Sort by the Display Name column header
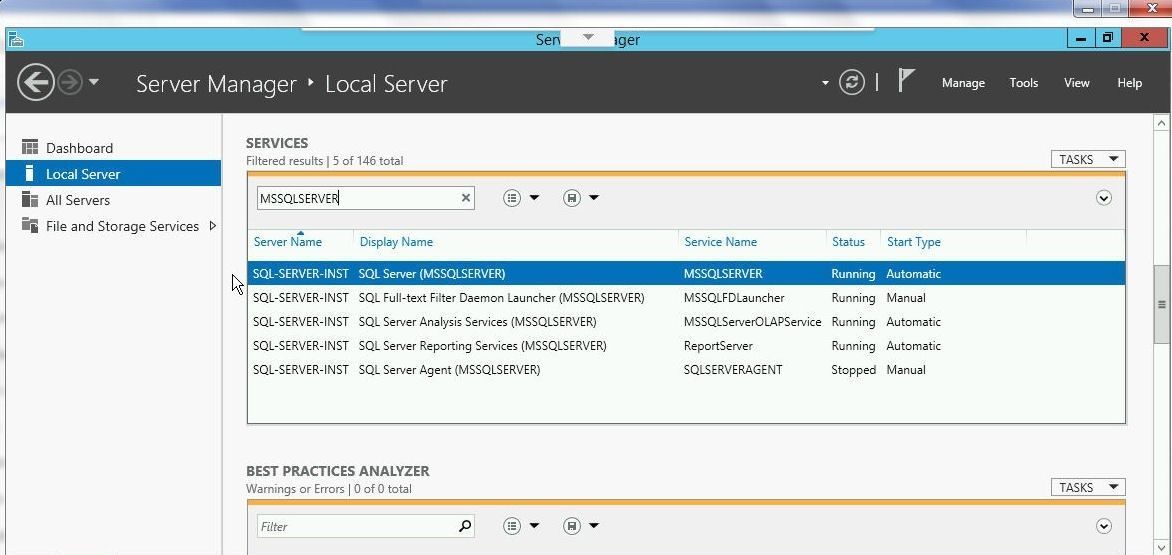Screen dimensions: 1172x555 click(x=396, y=242)
